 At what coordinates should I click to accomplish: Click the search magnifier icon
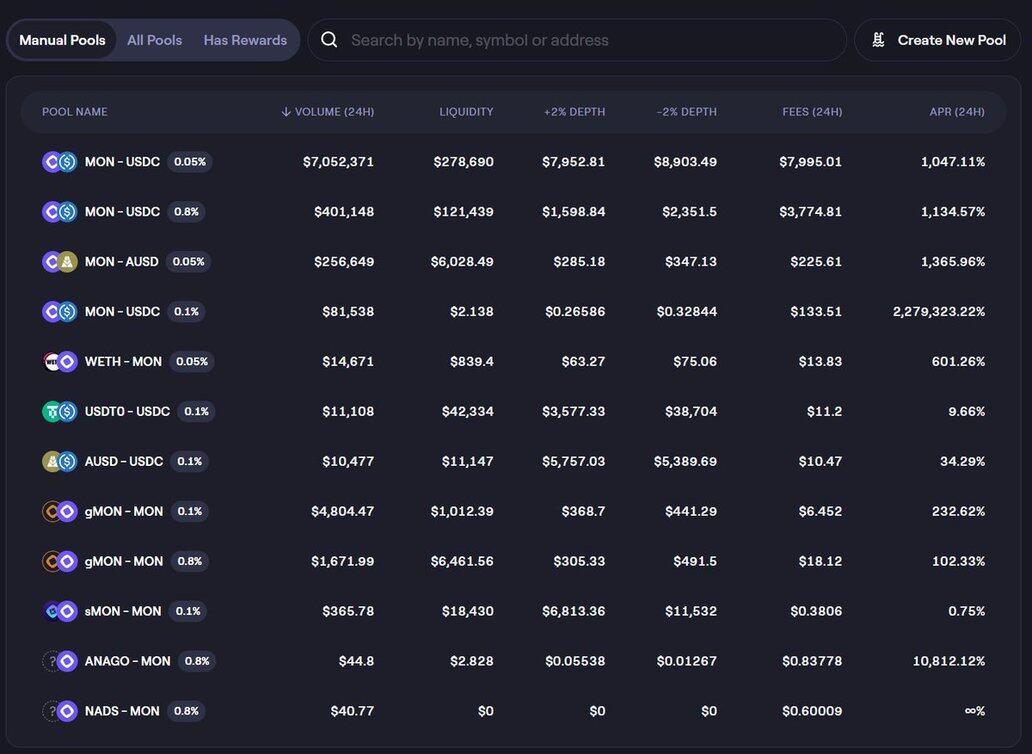point(328,40)
